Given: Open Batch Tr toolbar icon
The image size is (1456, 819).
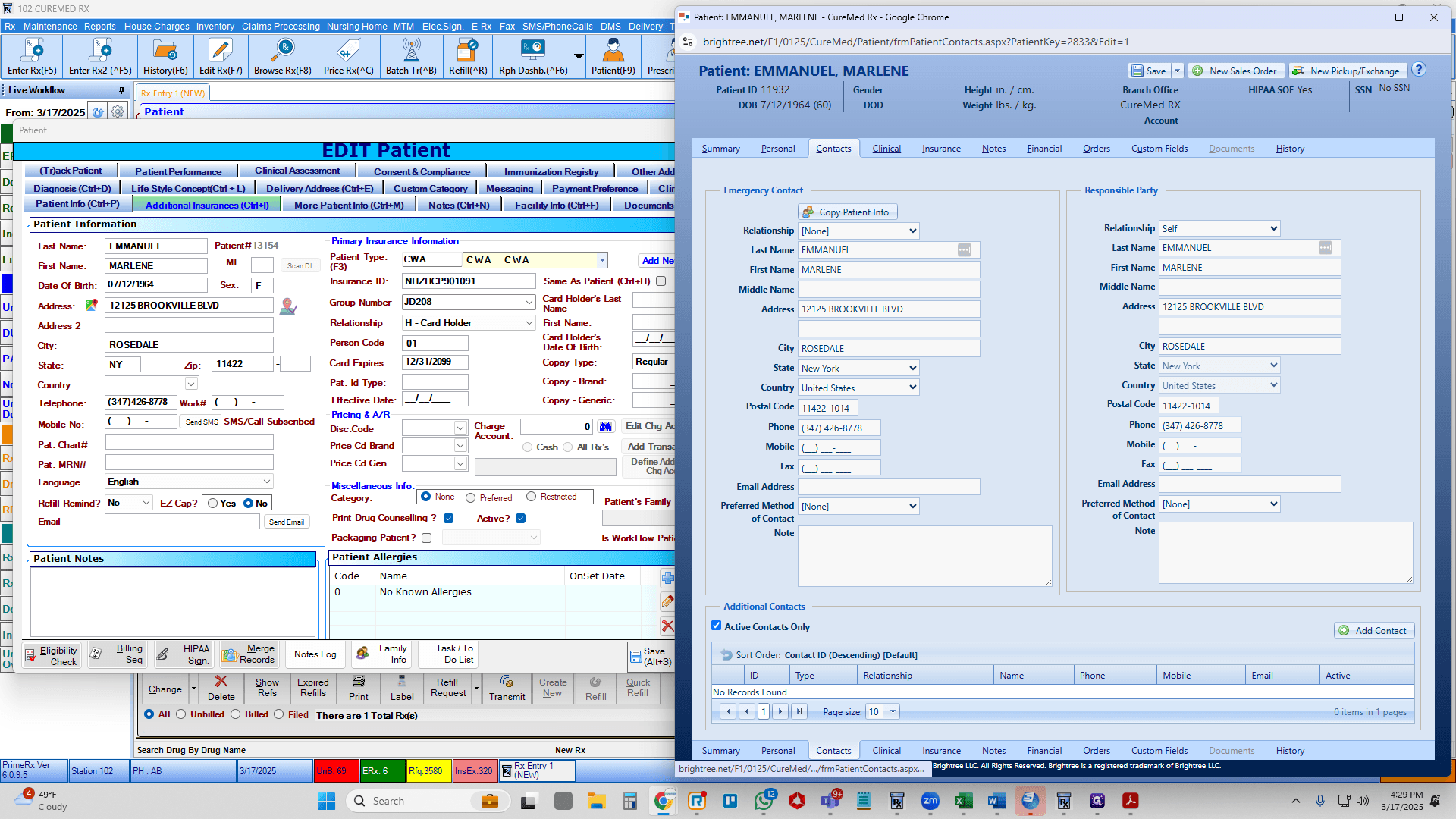Looking at the screenshot, I should [x=411, y=57].
